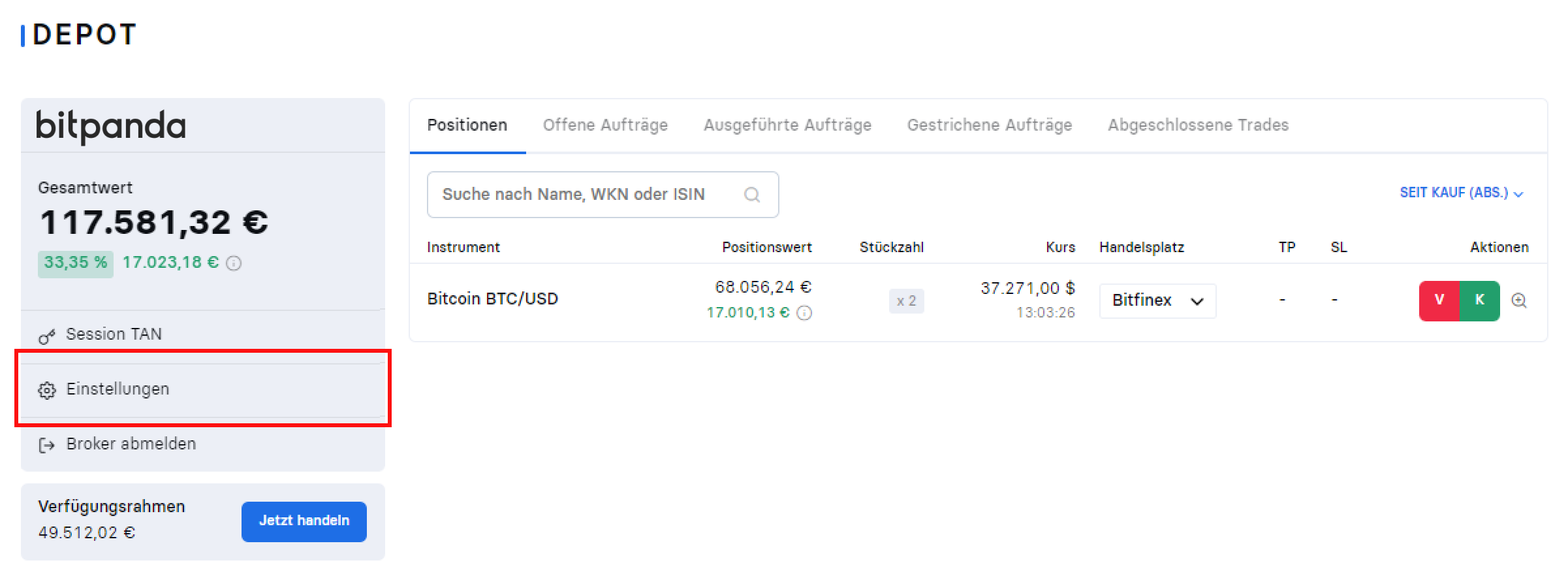1568x584 pixels.
Task: Click the 13:03:26 timestamp
Action: tap(1046, 313)
